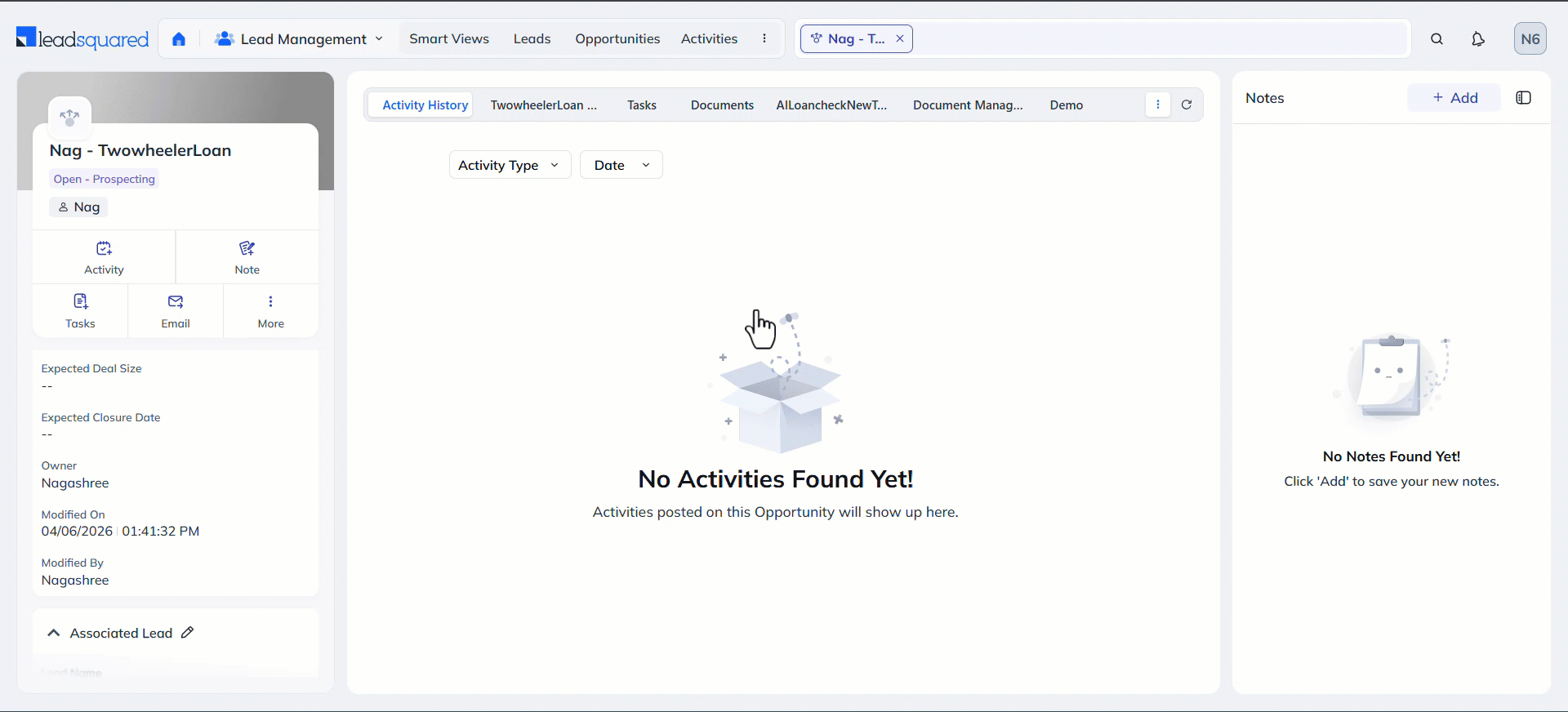Refresh the activity tab list
The height and width of the screenshot is (712, 1568).
coord(1187,105)
